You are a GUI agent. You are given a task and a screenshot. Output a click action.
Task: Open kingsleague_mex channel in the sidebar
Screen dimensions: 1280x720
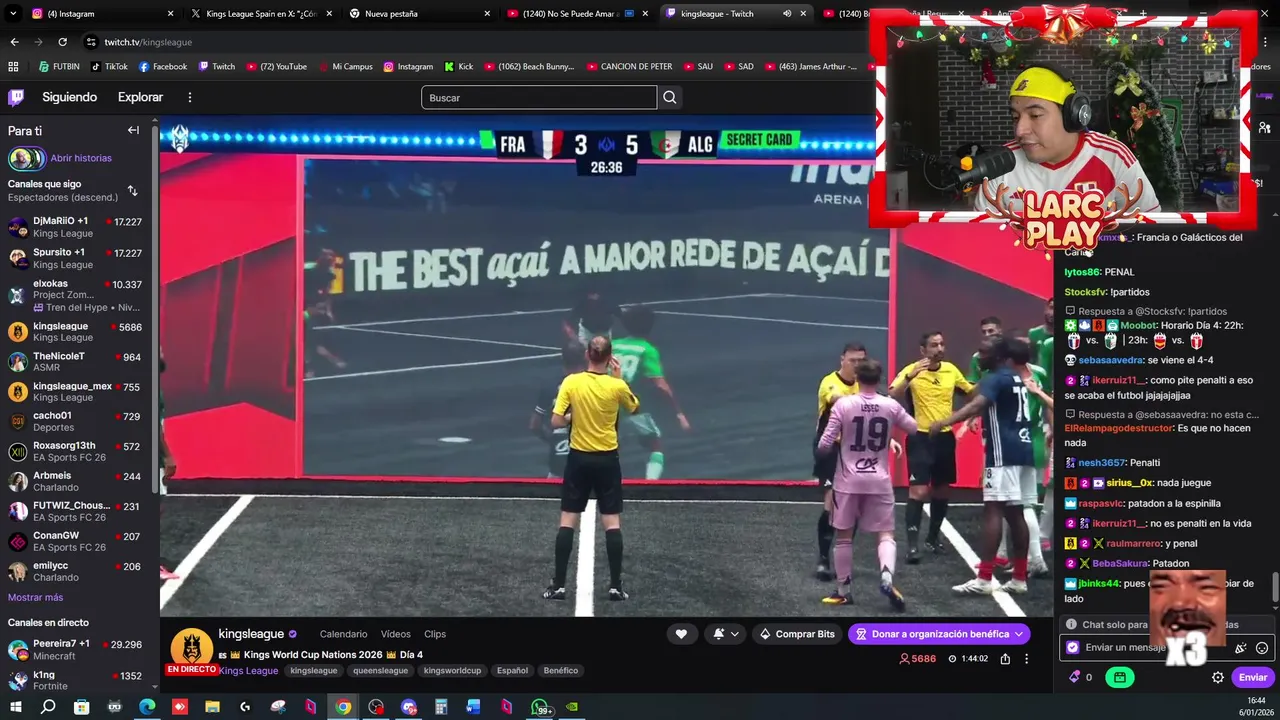click(77, 392)
